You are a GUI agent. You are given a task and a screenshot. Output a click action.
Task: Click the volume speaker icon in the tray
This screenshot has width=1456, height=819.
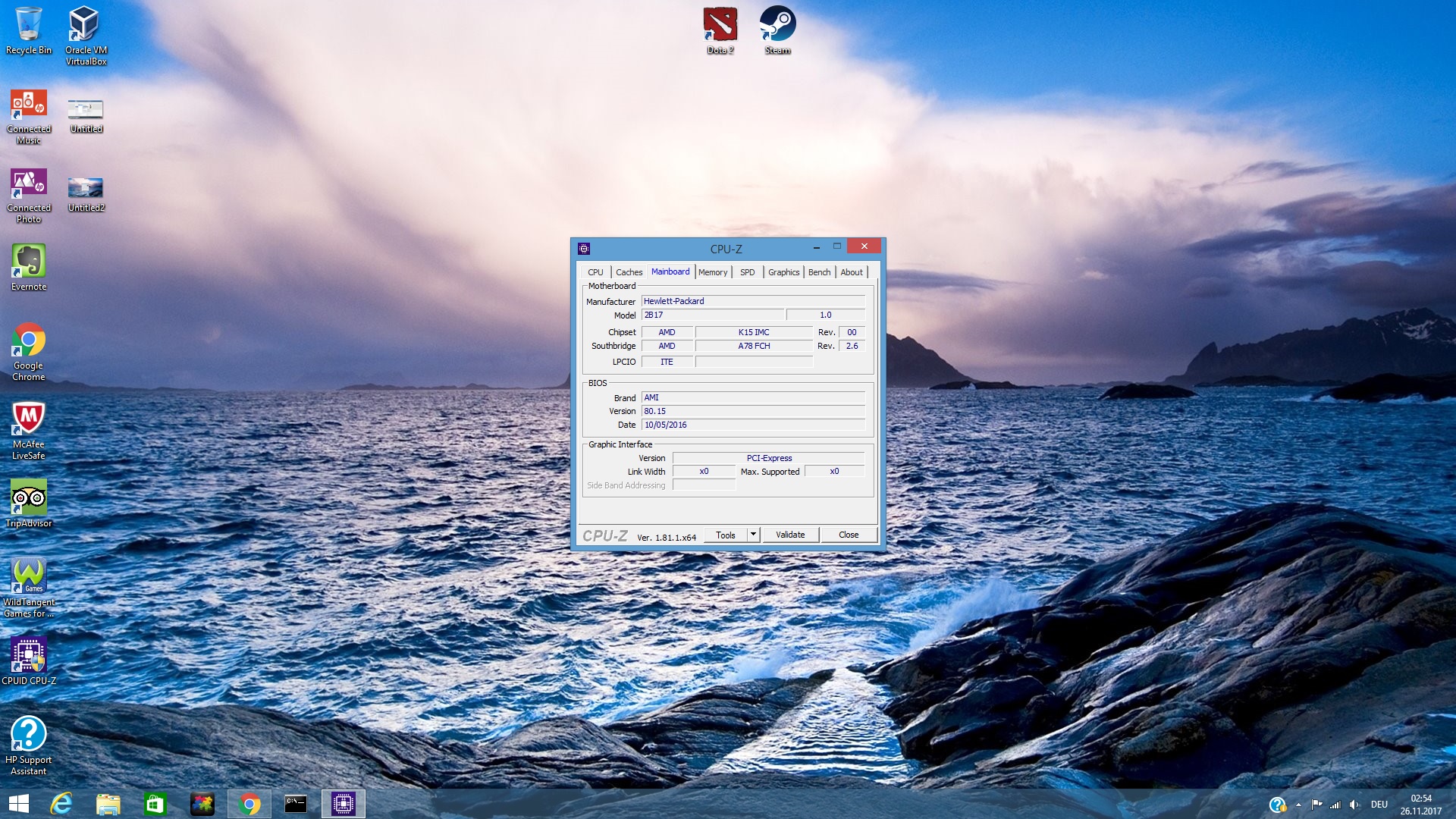coord(1354,805)
